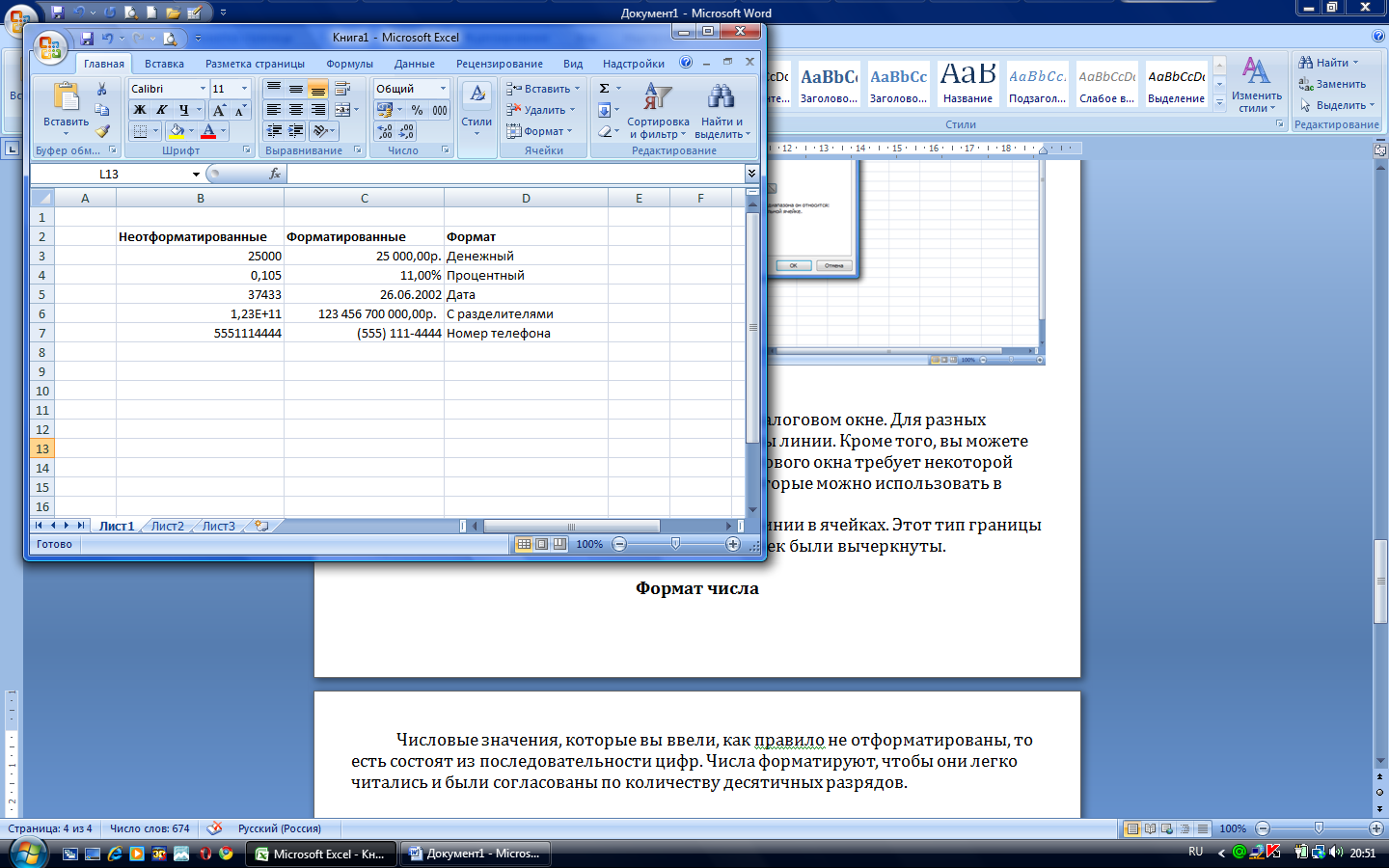This screenshot has width=1389, height=868.
Task: Switch to Лист2 worksheet tab
Action: coord(167,526)
